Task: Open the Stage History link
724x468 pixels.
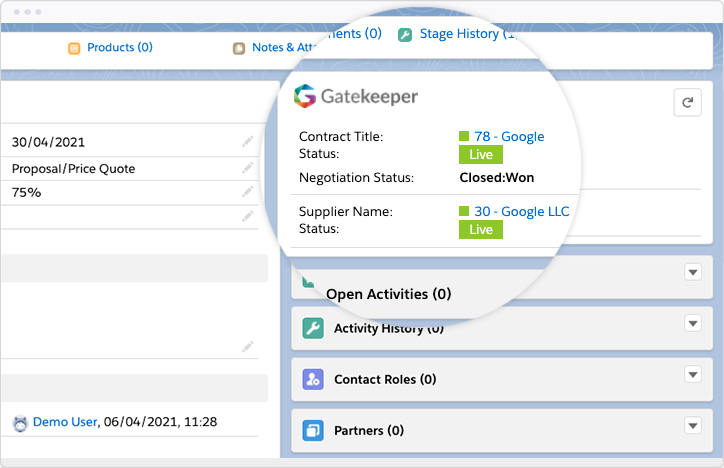Action: pyautogui.click(x=468, y=34)
